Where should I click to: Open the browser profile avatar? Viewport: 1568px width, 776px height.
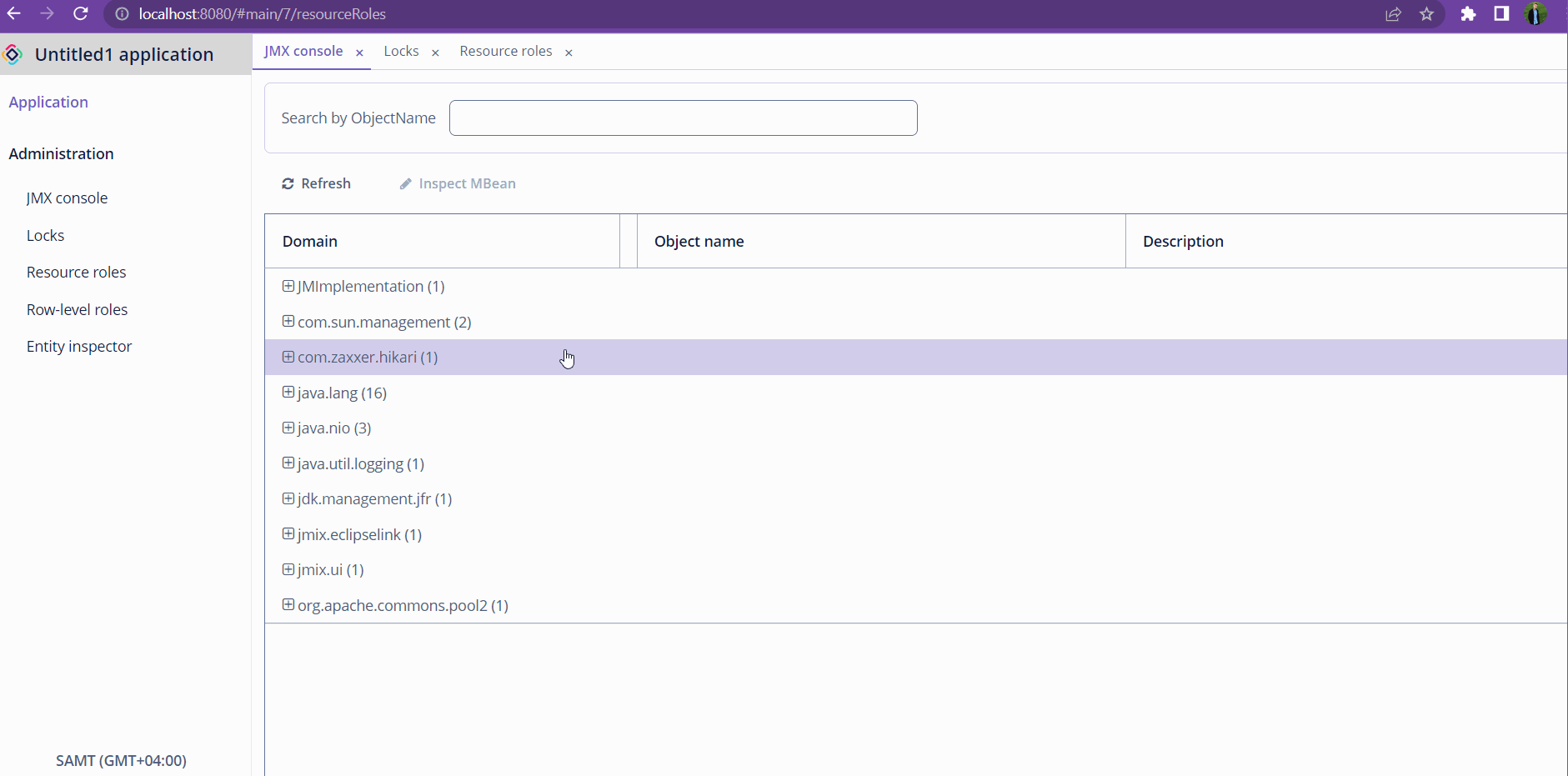1535,13
